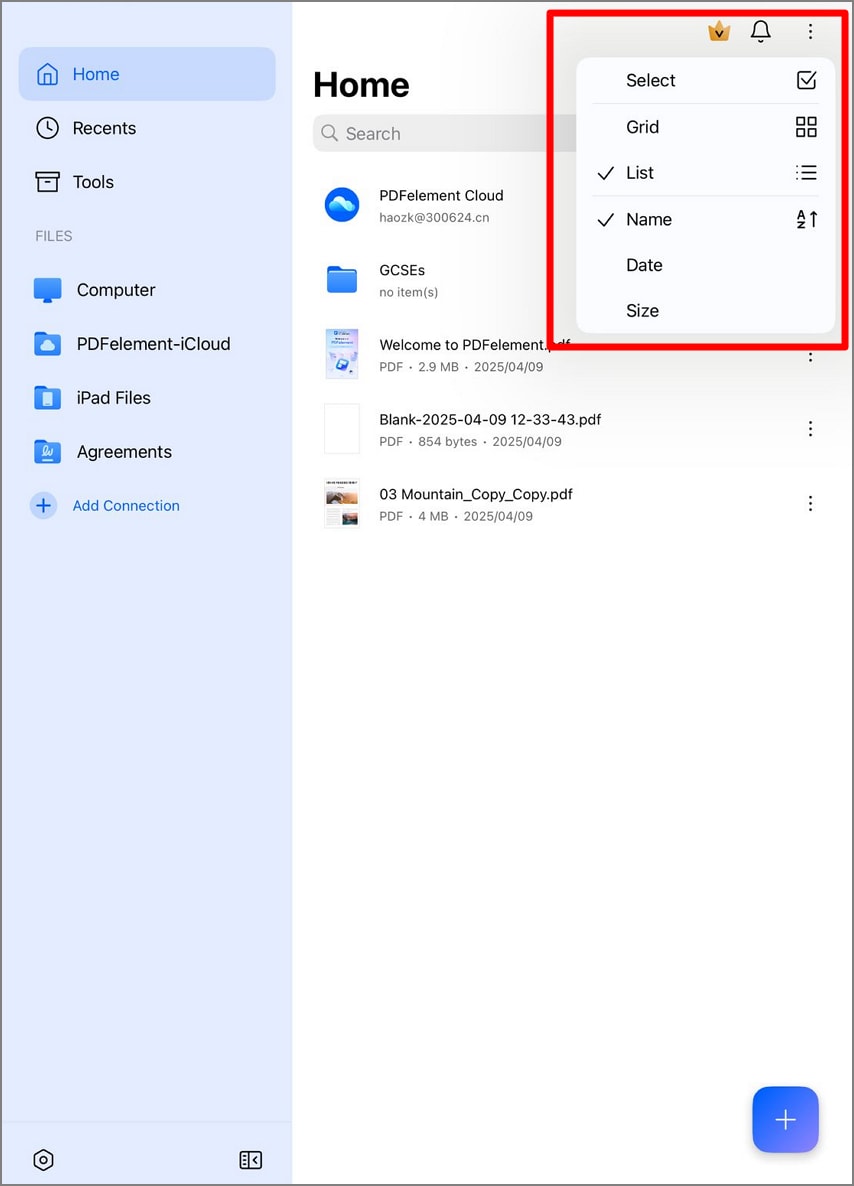This screenshot has height=1186, width=854.
Task: Click the GCSEs folder icon
Action: tap(342, 279)
